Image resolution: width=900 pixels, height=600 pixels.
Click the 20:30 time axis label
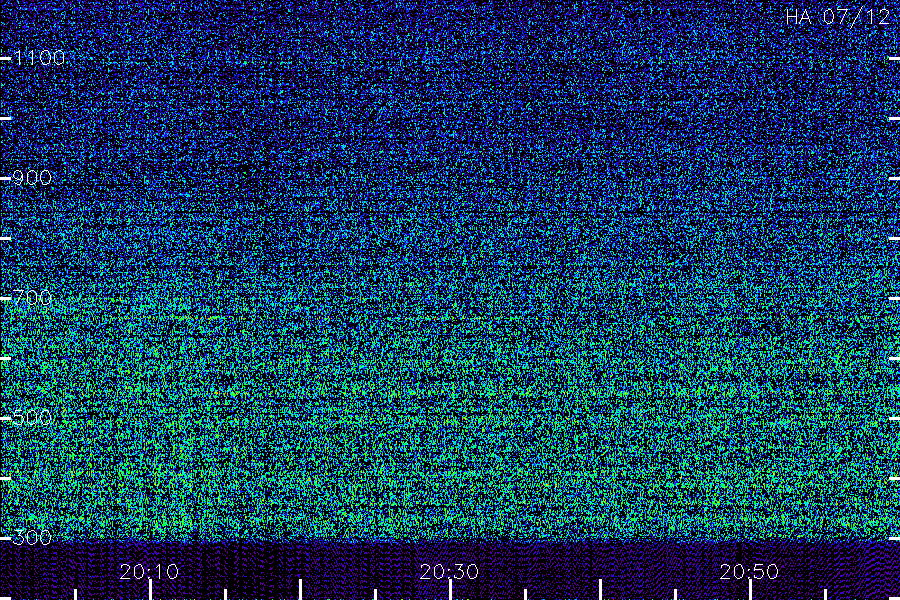[449, 572]
